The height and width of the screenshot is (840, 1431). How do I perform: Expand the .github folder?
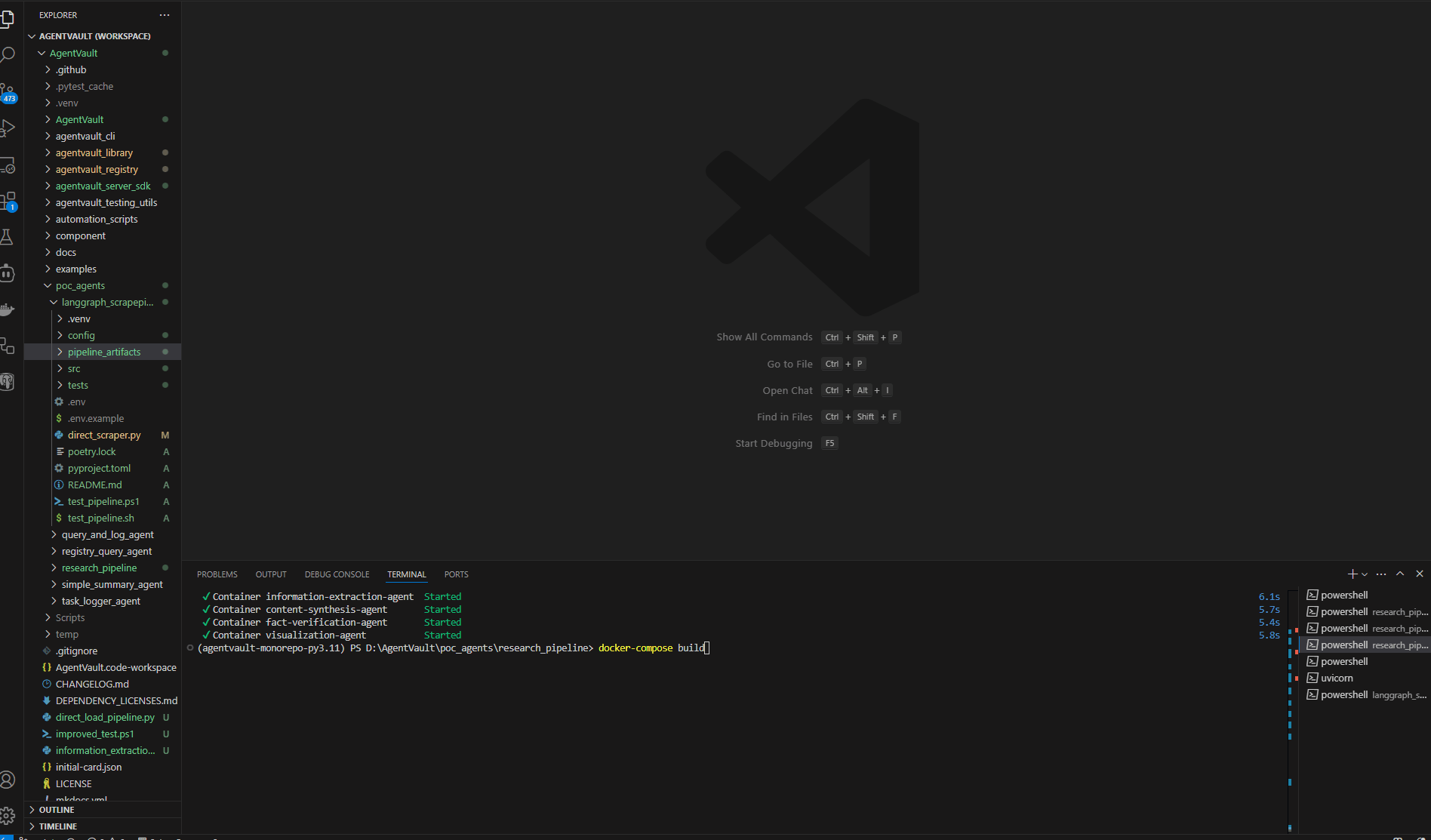[71, 69]
